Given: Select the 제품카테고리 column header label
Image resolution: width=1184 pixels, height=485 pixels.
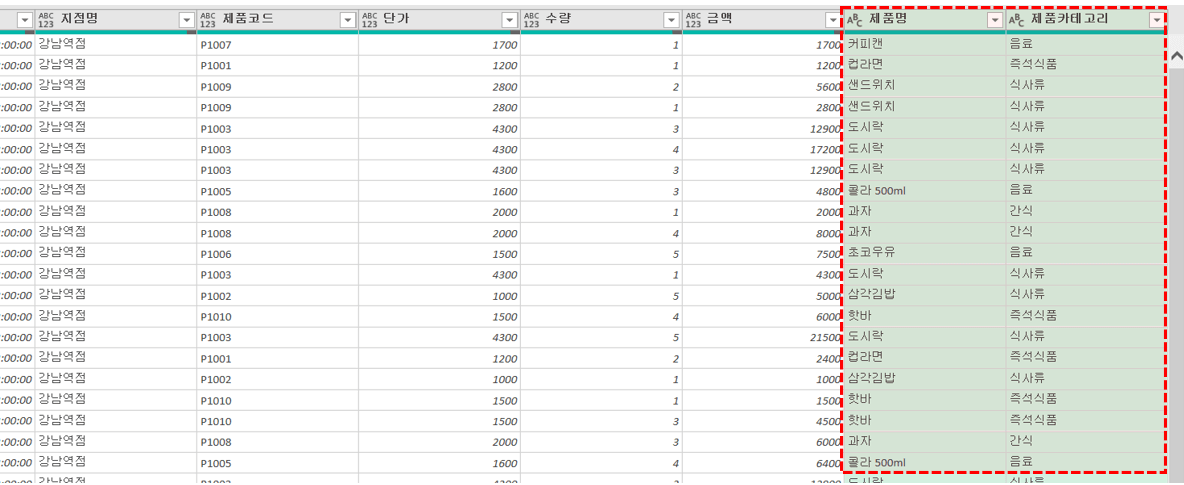Looking at the screenshot, I should point(1069,19).
